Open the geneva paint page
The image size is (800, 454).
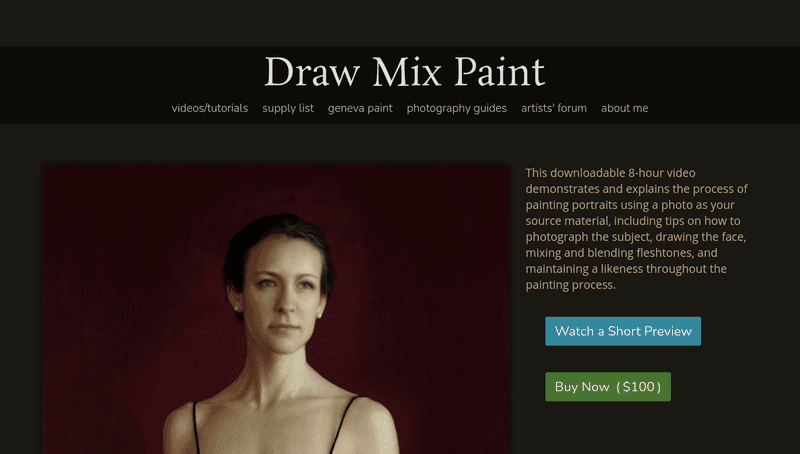360,108
